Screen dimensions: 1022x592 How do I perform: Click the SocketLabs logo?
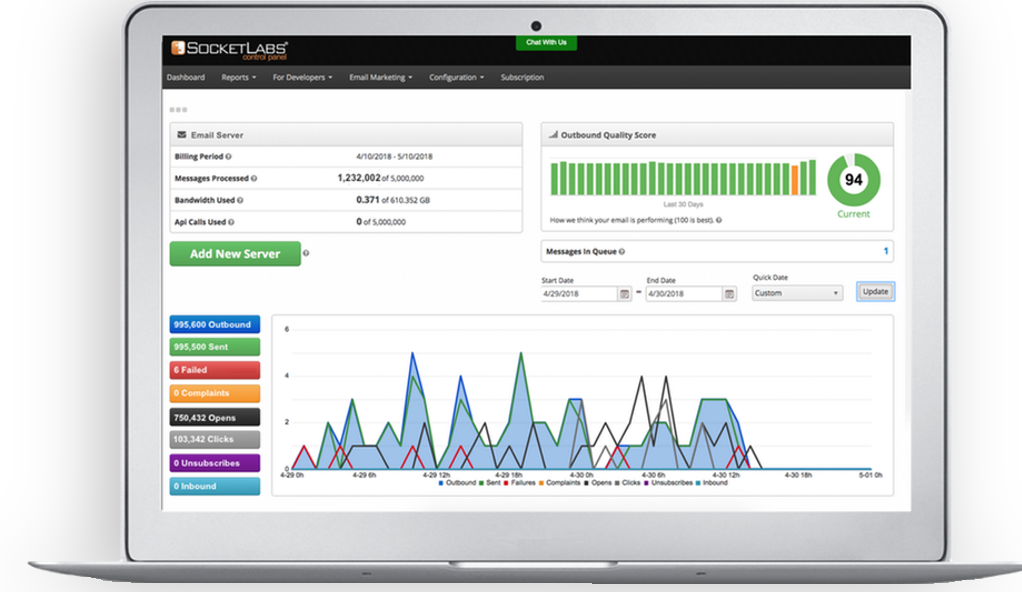229,50
